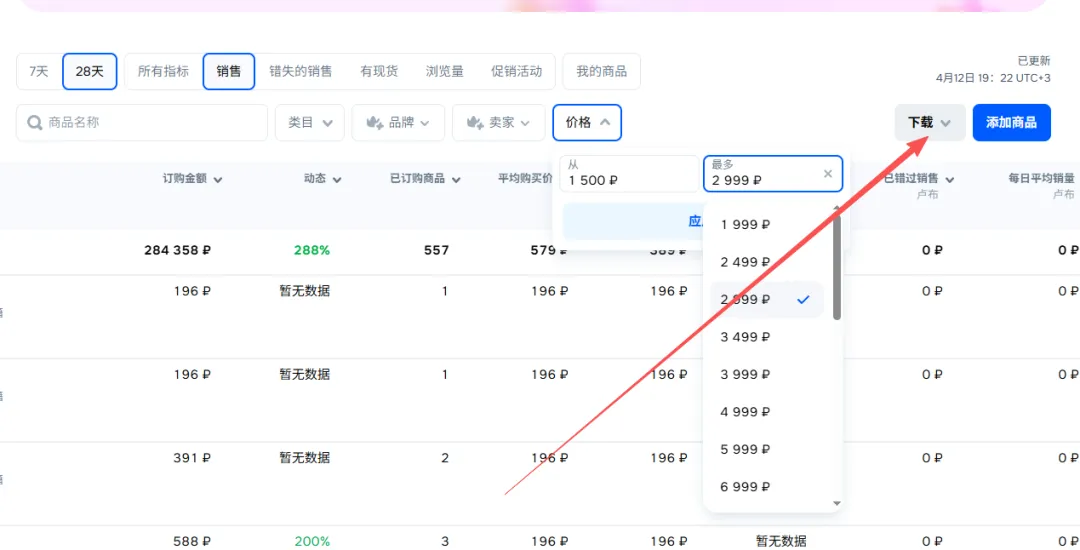This screenshot has width=1080, height=550.
Task: Switch to 销售 tab
Action: 229,72
